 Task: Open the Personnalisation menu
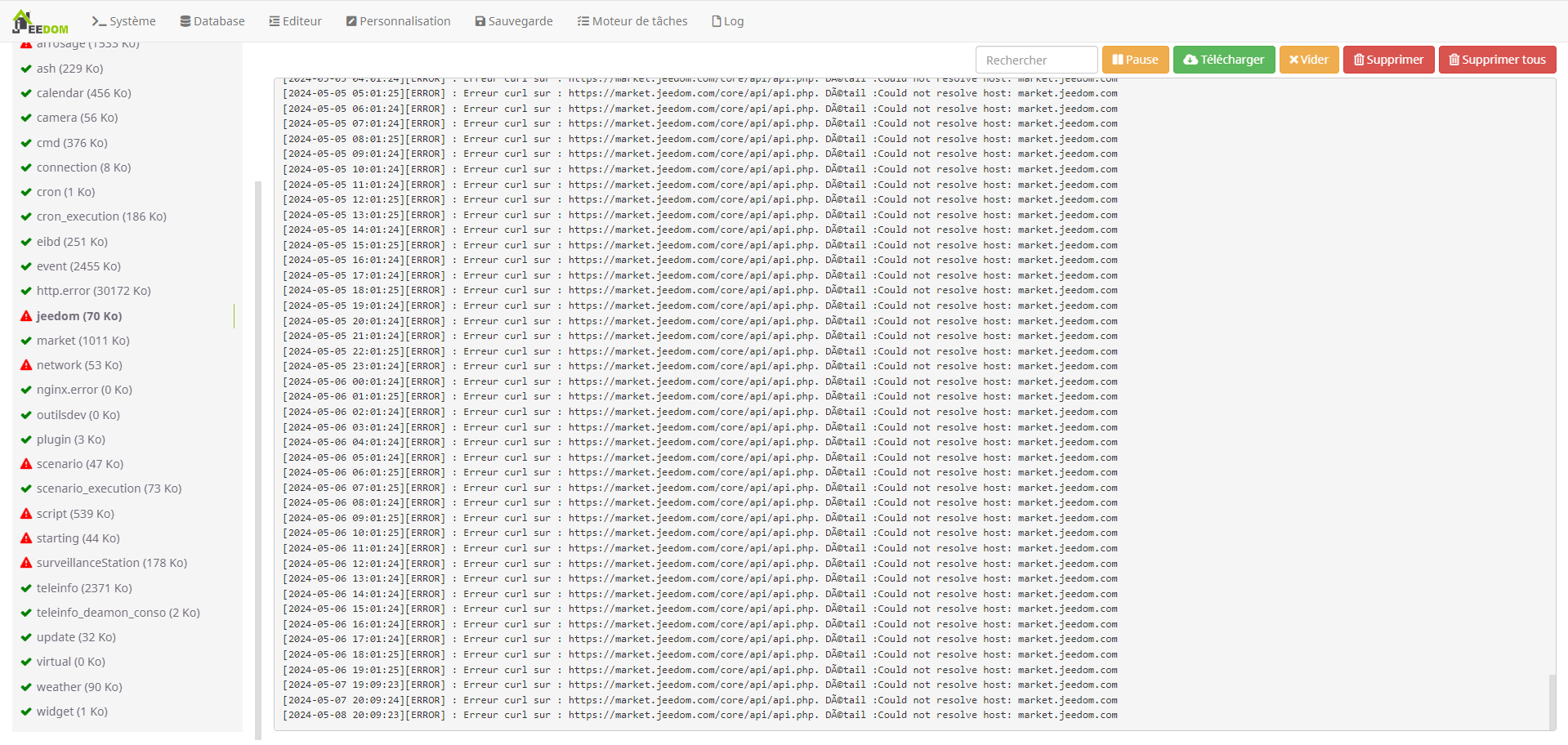(398, 21)
